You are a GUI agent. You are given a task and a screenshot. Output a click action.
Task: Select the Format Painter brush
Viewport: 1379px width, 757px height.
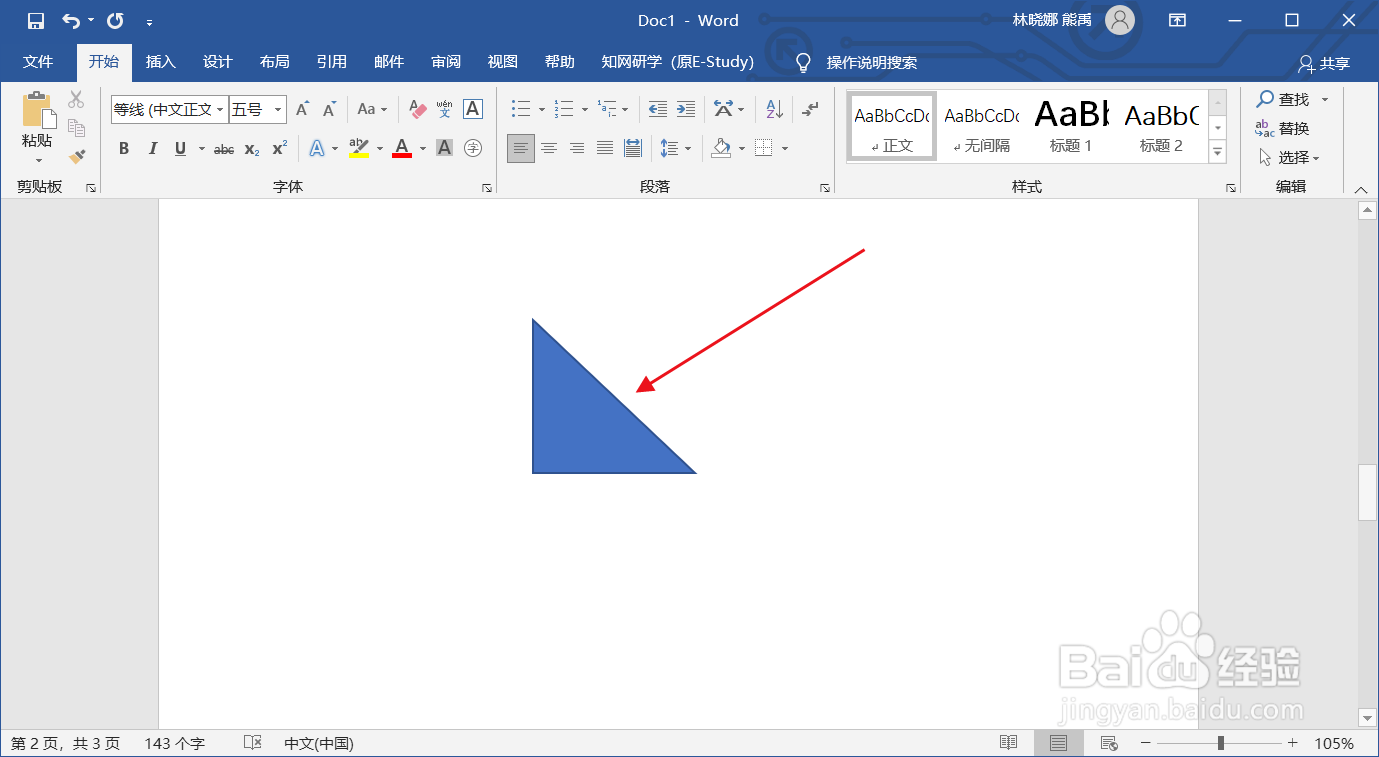pos(76,156)
